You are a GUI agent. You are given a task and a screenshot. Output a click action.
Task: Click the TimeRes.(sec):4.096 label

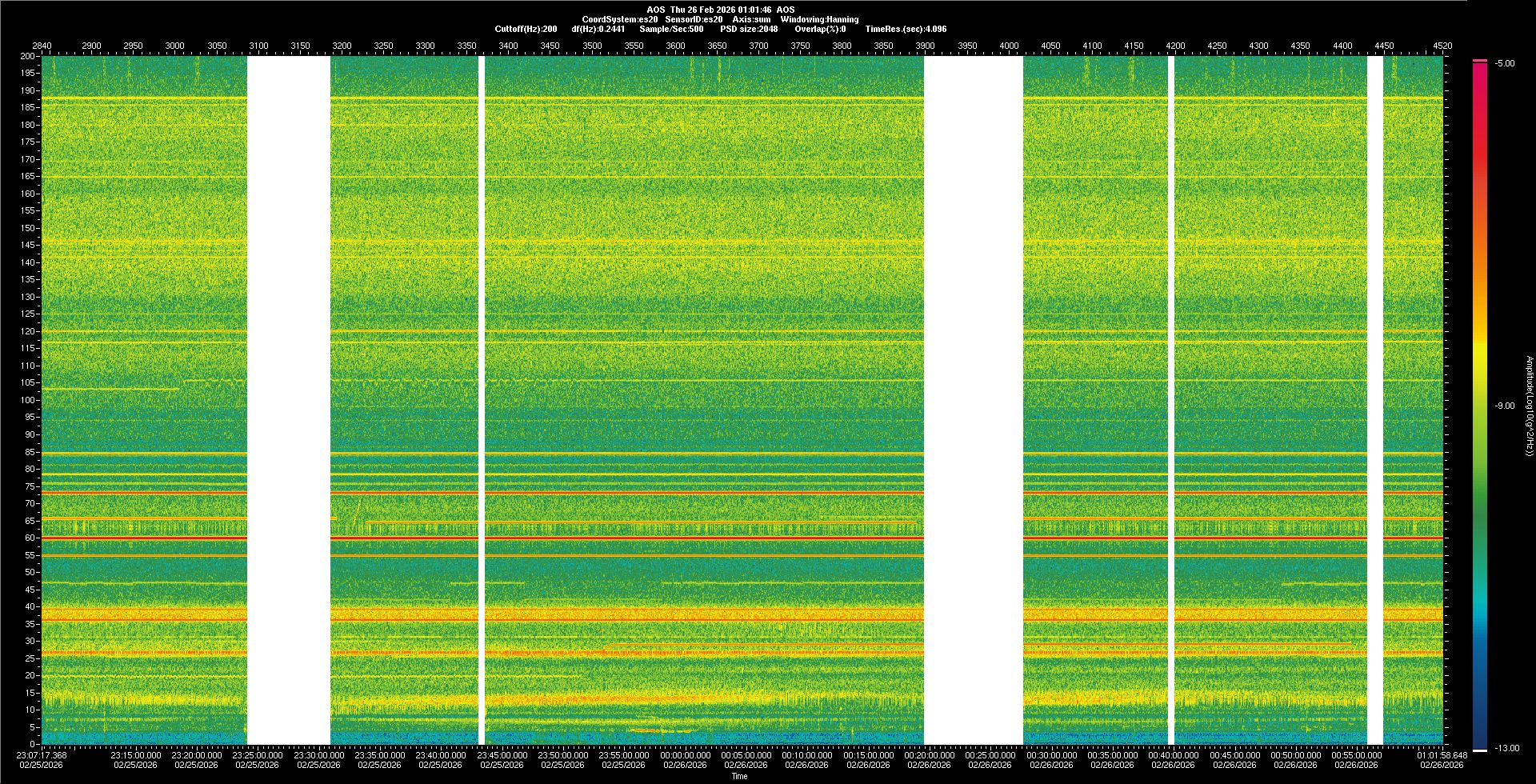[x=906, y=29]
